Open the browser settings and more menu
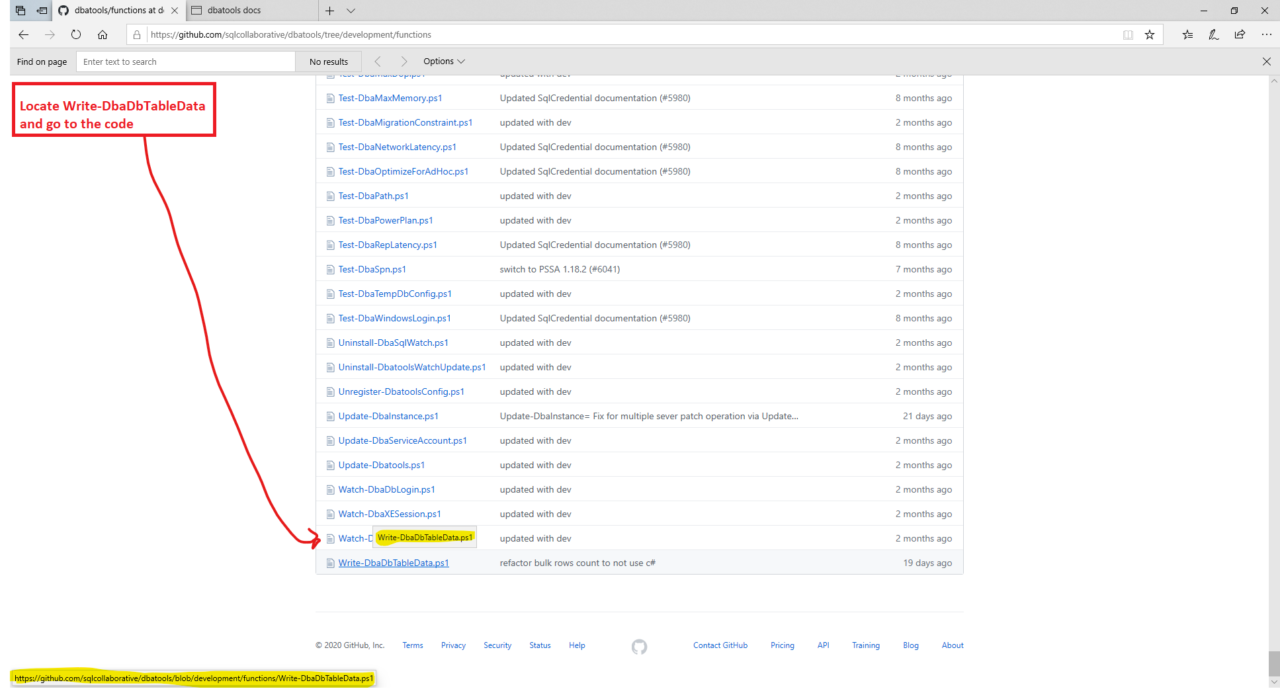The image size is (1280, 689). (1266, 34)
